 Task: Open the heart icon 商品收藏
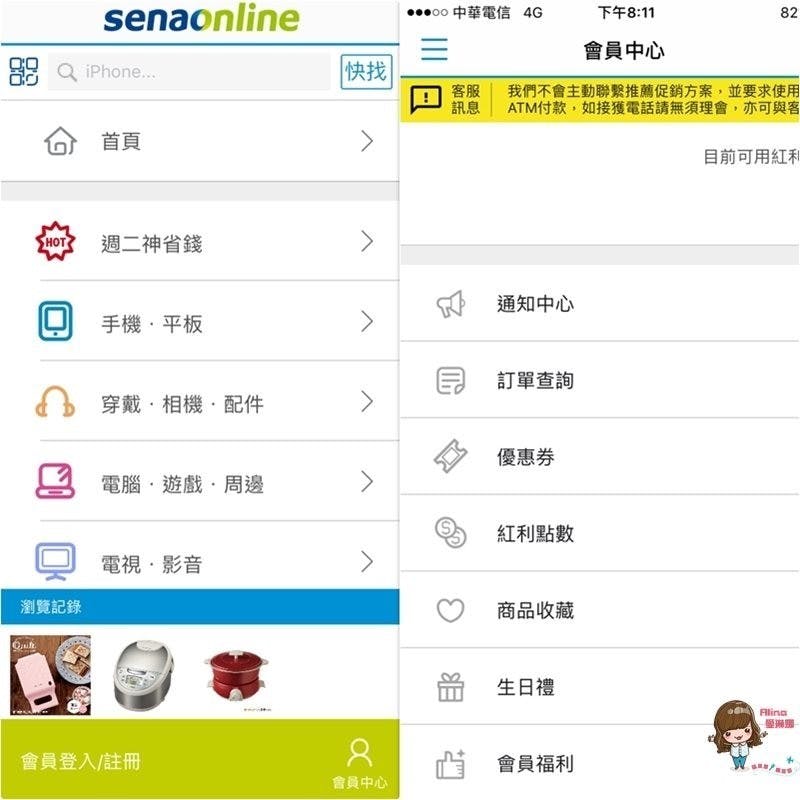(x=451, y=610)
